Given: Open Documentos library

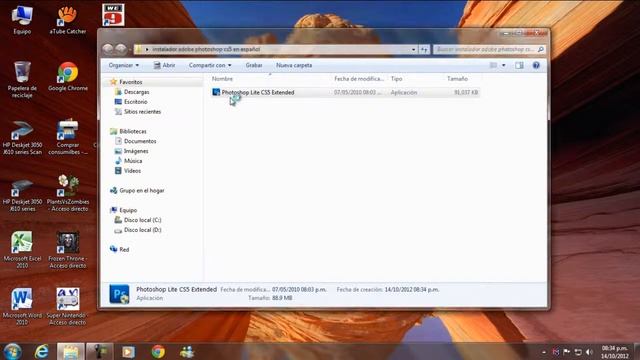Looking at the screenshot, I should (x=140, y=141).
